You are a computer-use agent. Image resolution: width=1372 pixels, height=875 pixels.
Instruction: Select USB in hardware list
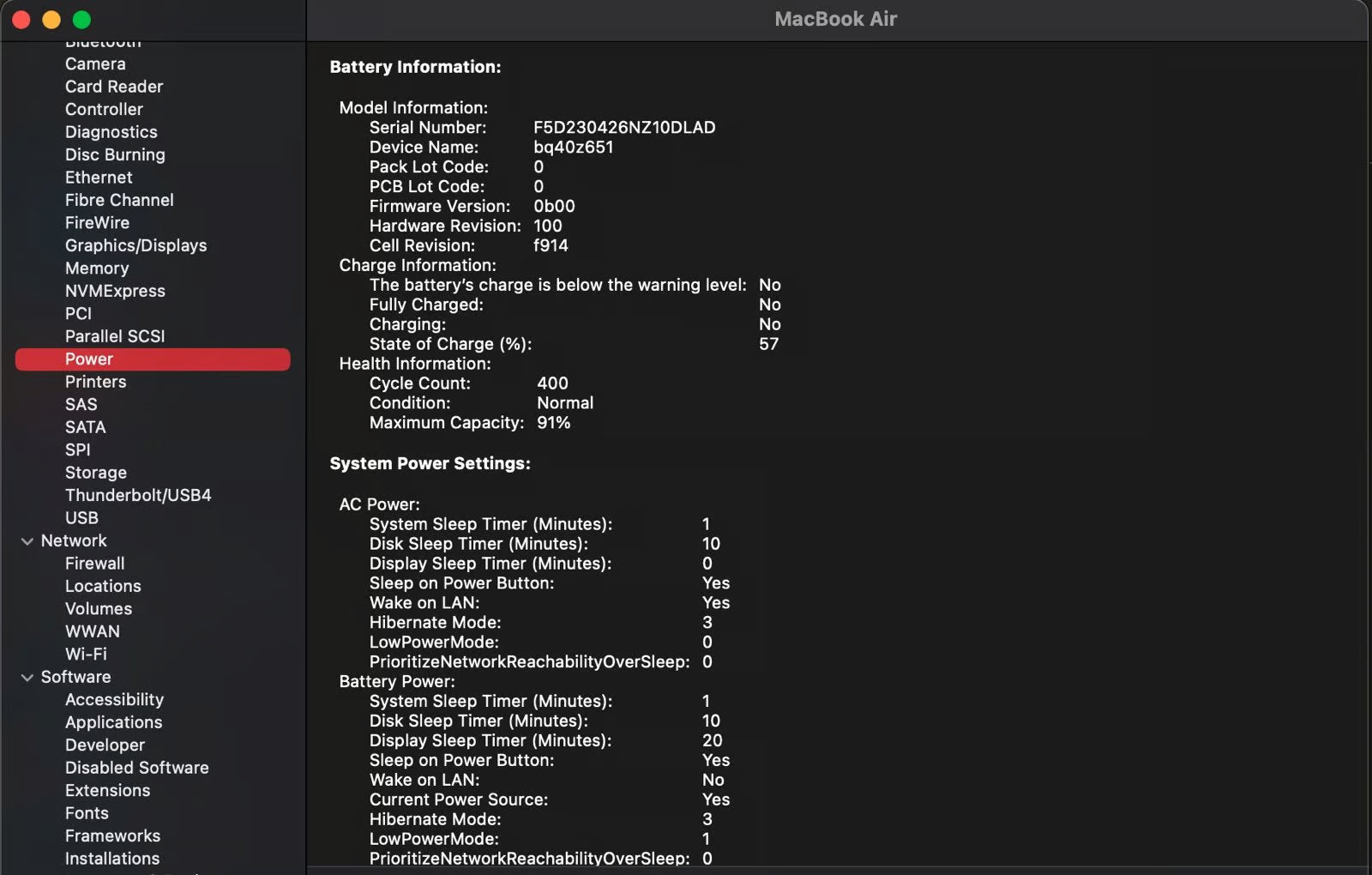tap(81, 518)
